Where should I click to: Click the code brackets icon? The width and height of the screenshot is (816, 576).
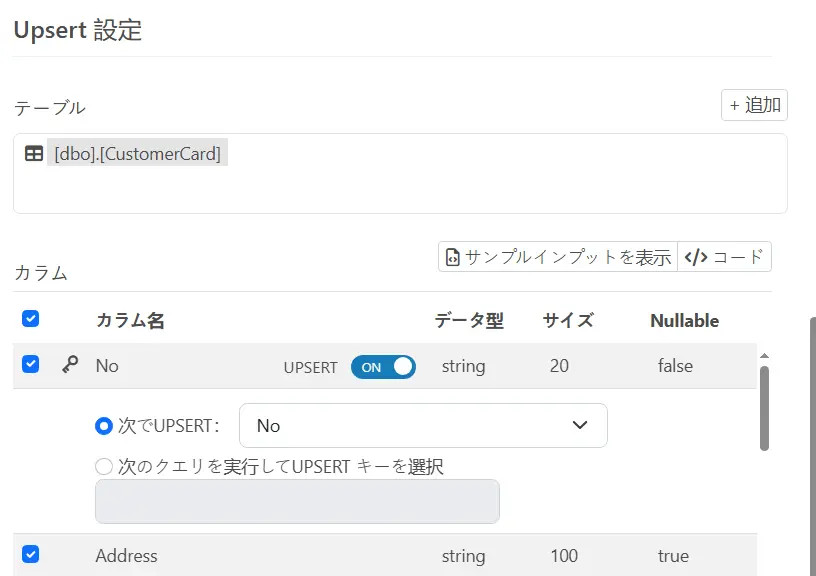click(696, 257)
